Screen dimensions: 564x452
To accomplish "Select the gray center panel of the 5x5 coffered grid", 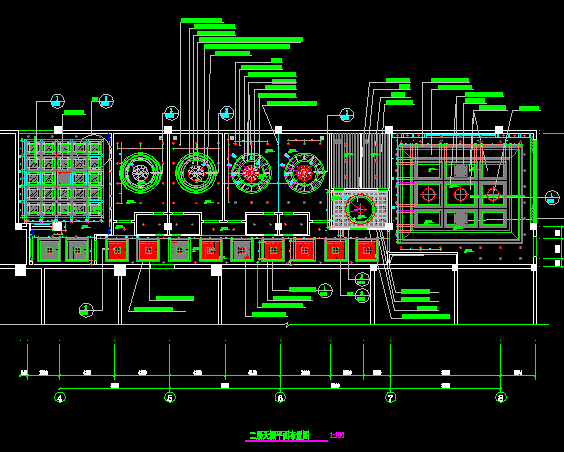I will [x=64, y=178].
